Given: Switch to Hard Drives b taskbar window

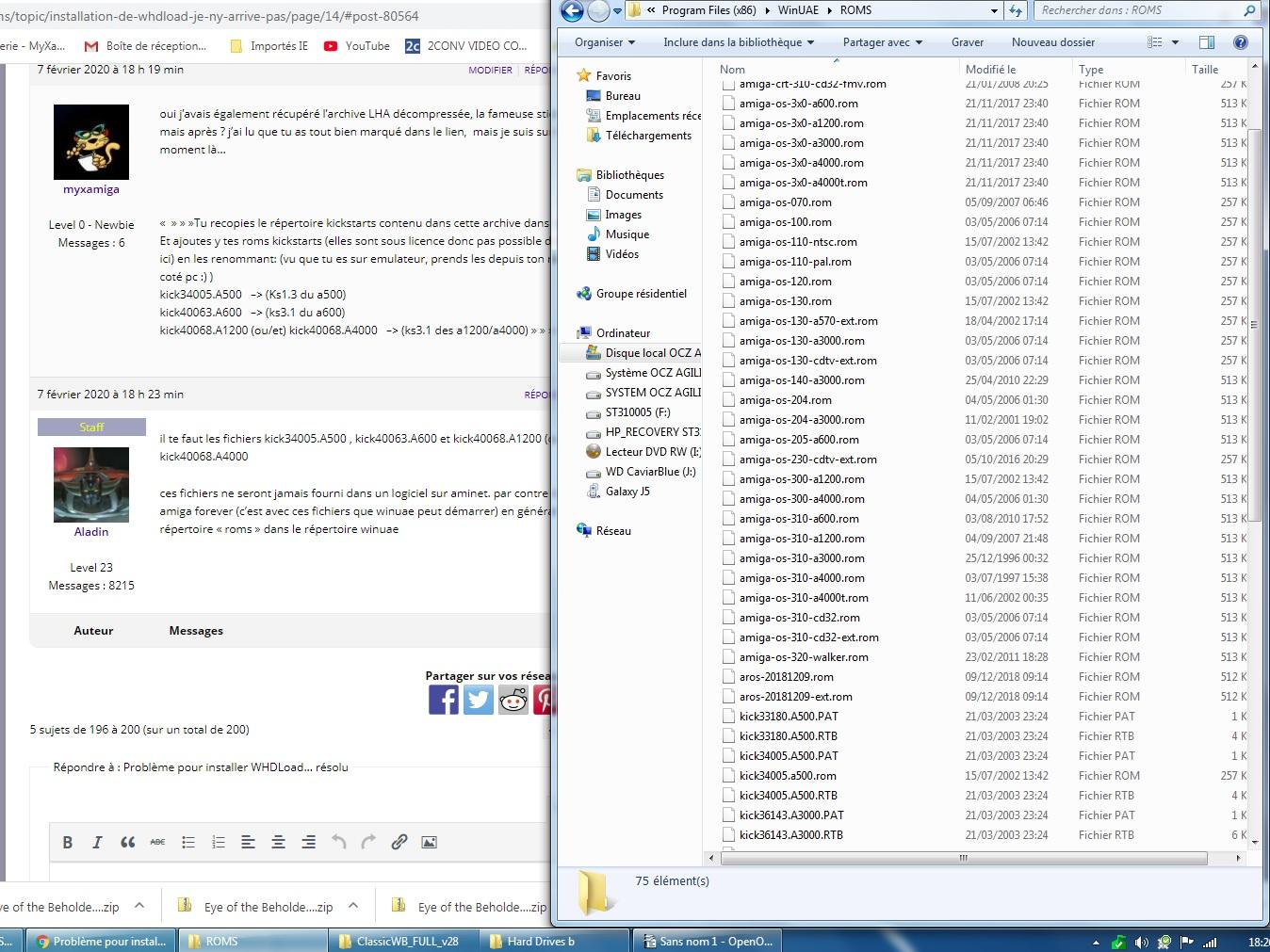Looking at the screenshot, I should coord(554,942).
